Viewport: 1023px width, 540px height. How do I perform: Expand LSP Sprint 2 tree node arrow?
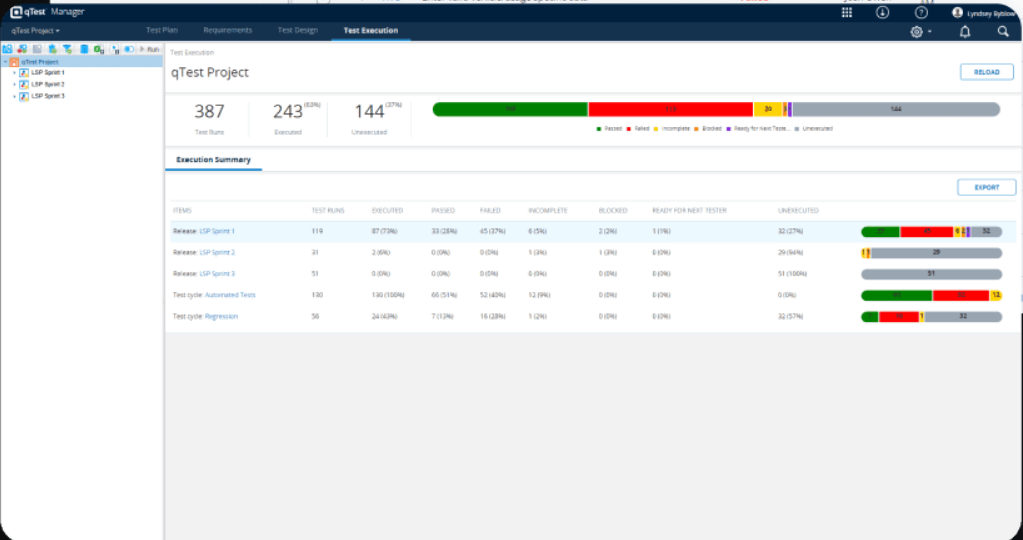(14, 84)
